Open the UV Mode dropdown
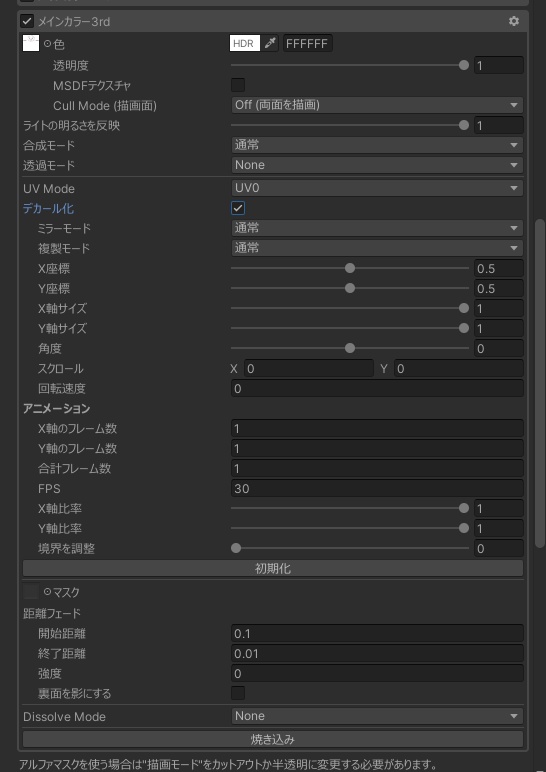This screenshot has height=772, width=546. pyautogui.click(x=377, y=188)
